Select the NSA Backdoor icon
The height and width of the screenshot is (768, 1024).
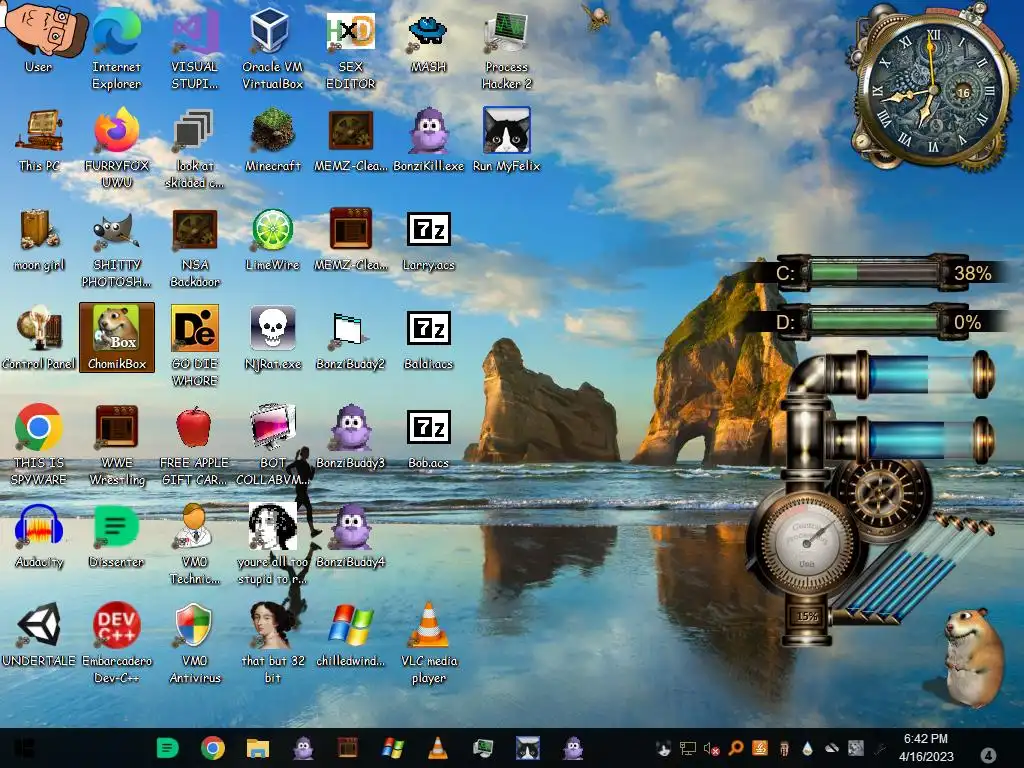point(195,248)
